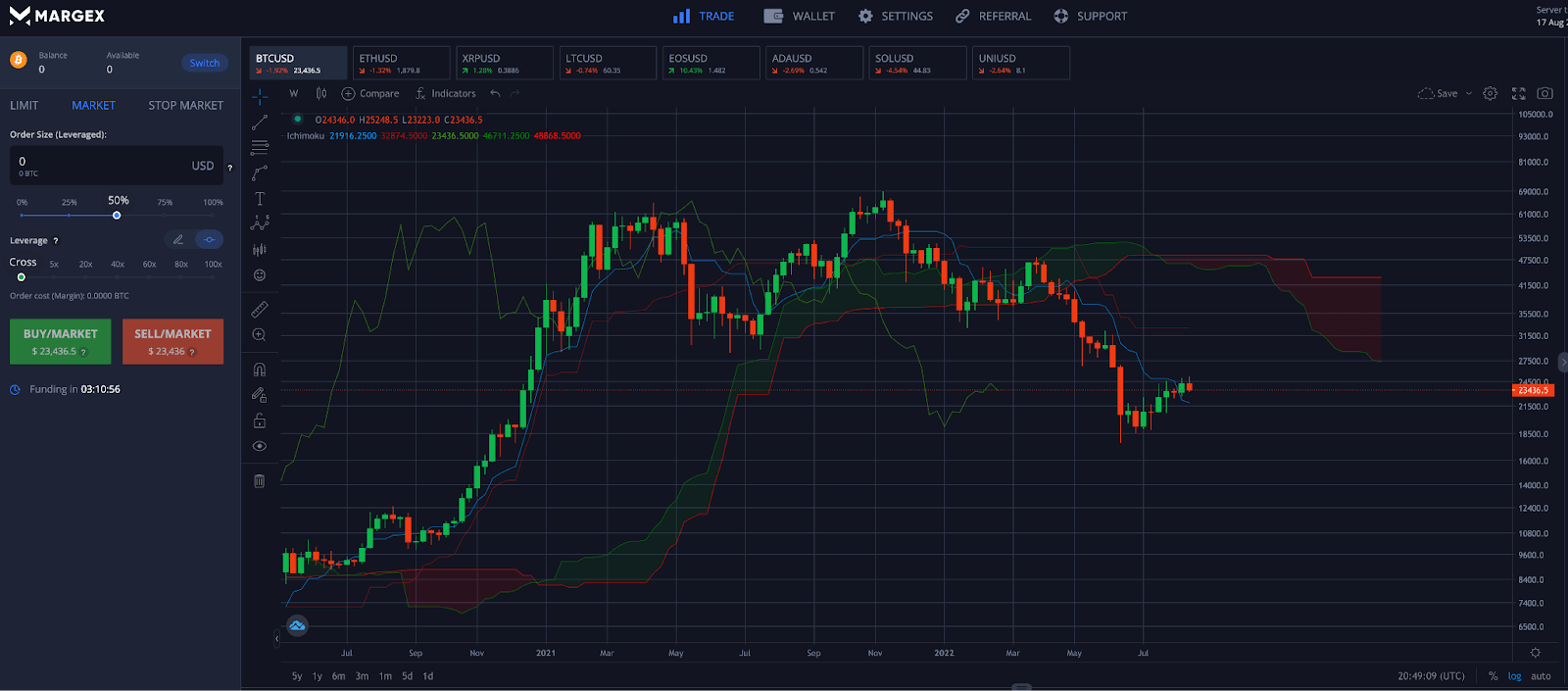The width and height of the screenshot is (1568, 691).
Task: Pick the ruler measure tool
Action: [260, 310]
